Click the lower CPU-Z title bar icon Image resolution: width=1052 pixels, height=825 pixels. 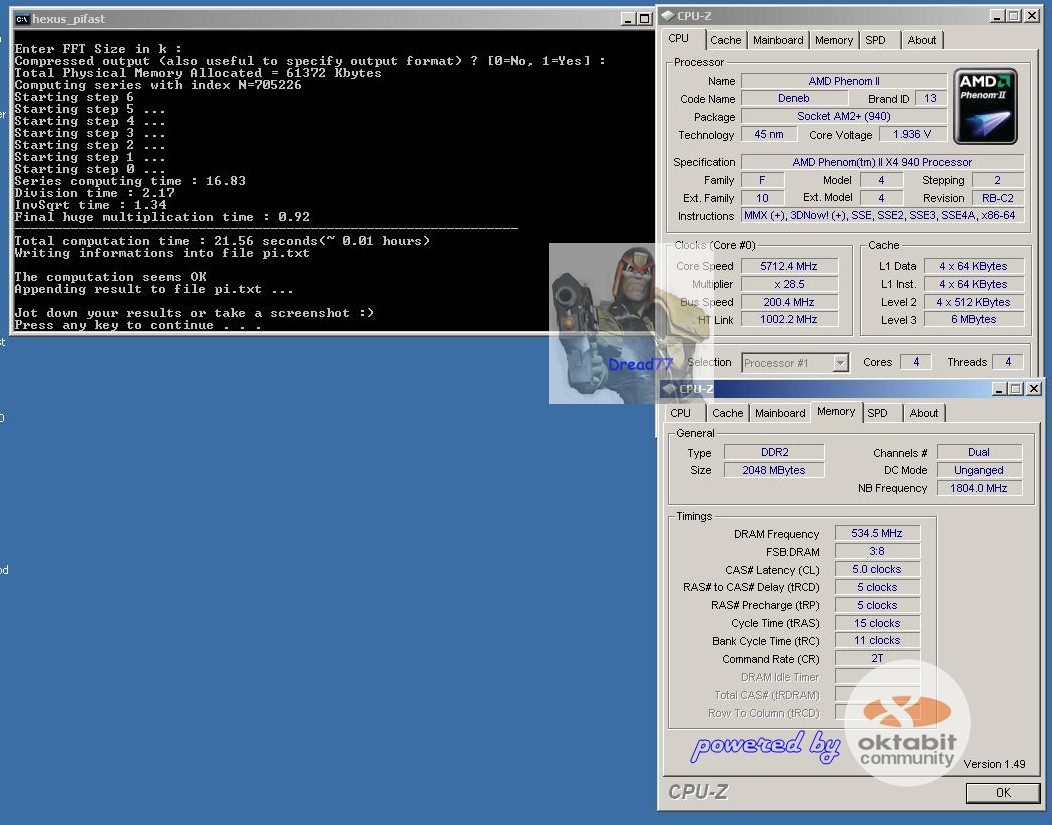(x=670, y=388)
